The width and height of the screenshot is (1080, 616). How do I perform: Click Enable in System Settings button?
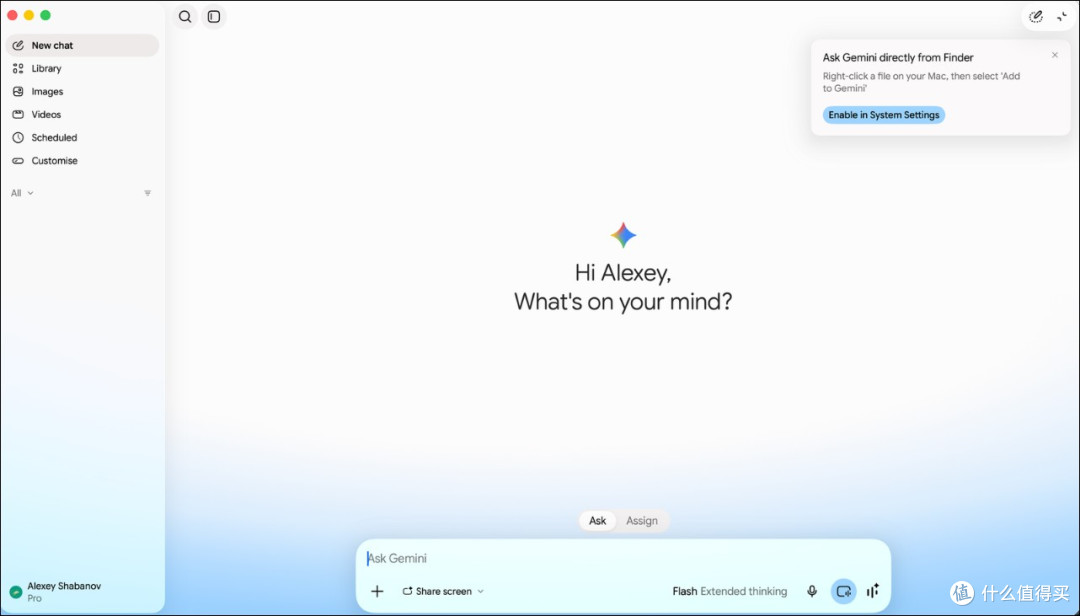tap(884, 115)
